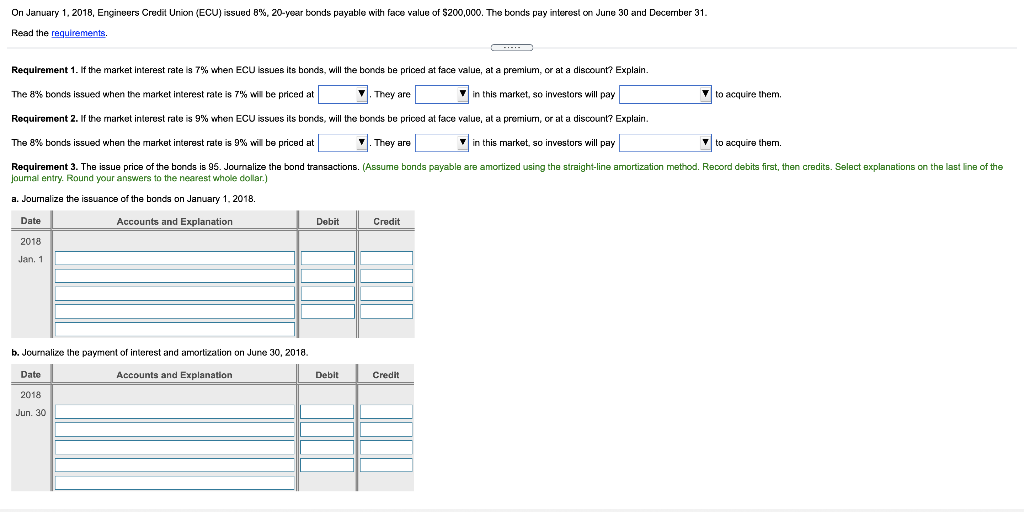Click fourth account field for Jan. 1 entry
1024x512 pixels.
pos(175,312)
